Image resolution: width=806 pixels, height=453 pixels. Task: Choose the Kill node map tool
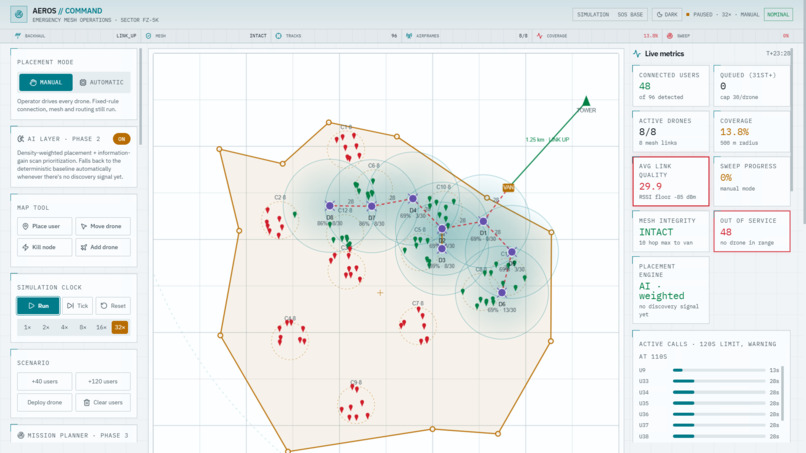click(45, 247)
